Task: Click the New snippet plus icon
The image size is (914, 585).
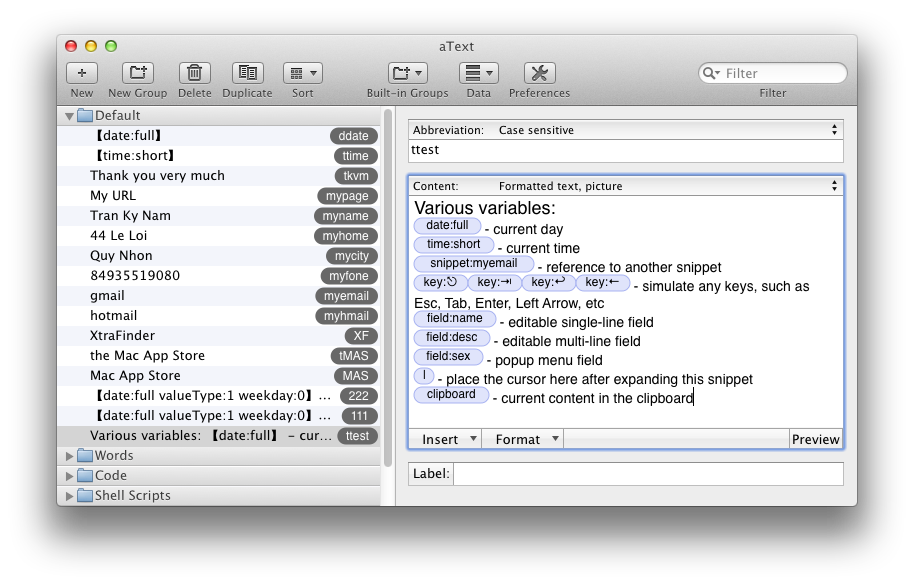Action: 82,73
